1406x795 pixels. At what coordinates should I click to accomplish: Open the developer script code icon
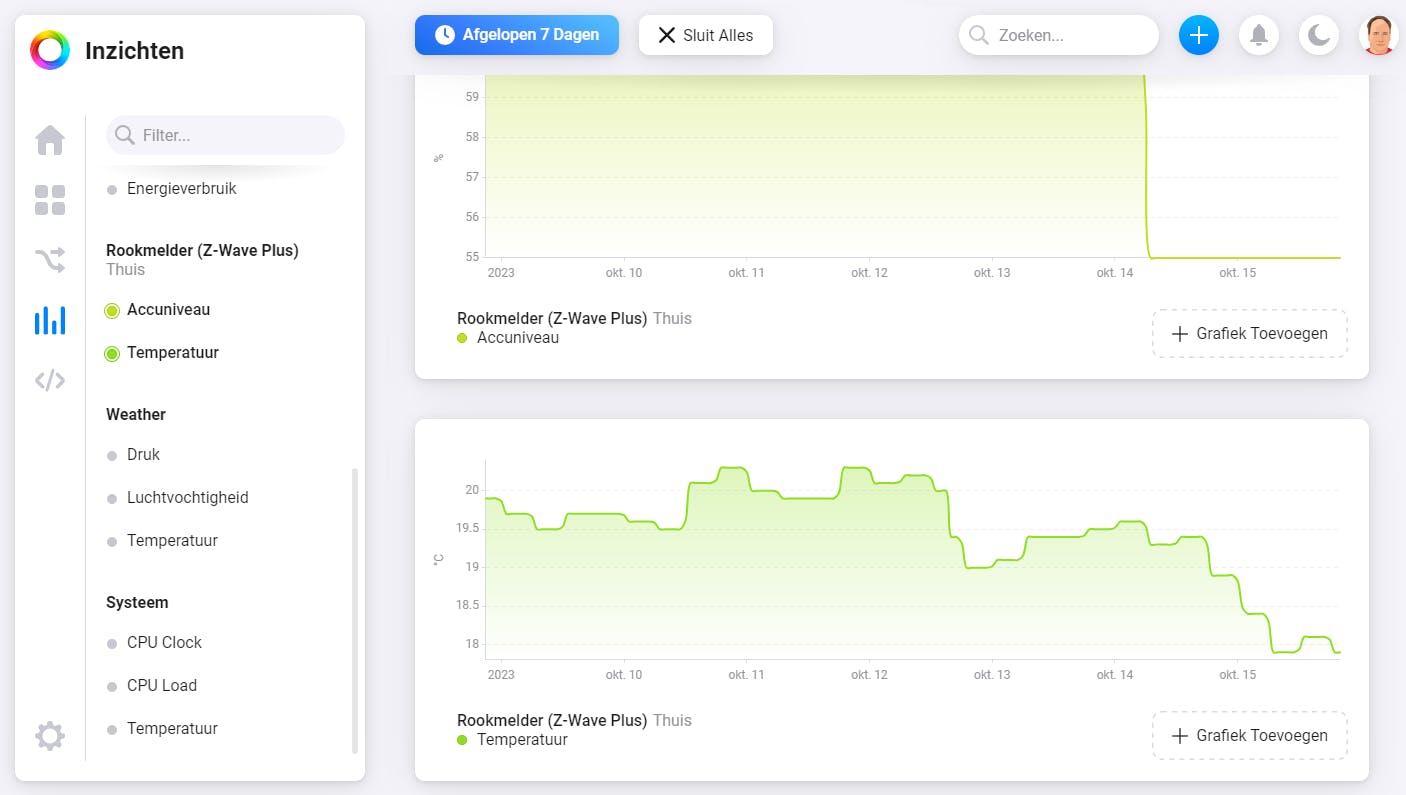click(50, 380)
